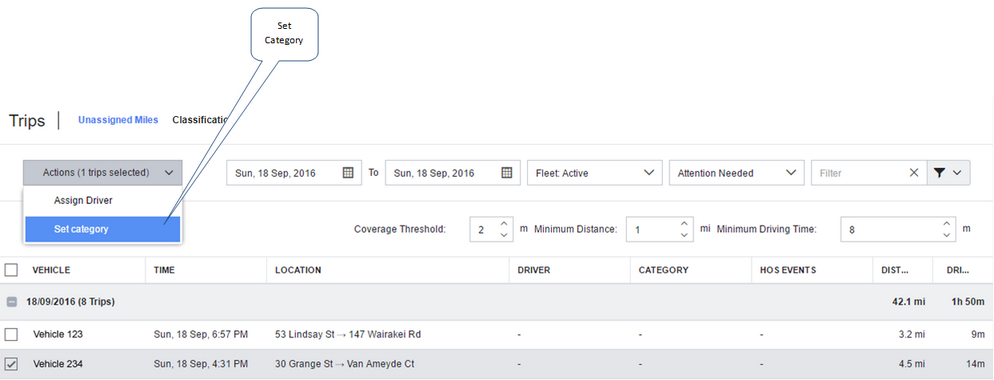Viewport: 994px width, 380px height.
Task: Increase the Coverage Threshold value
Action: point(503,223)
